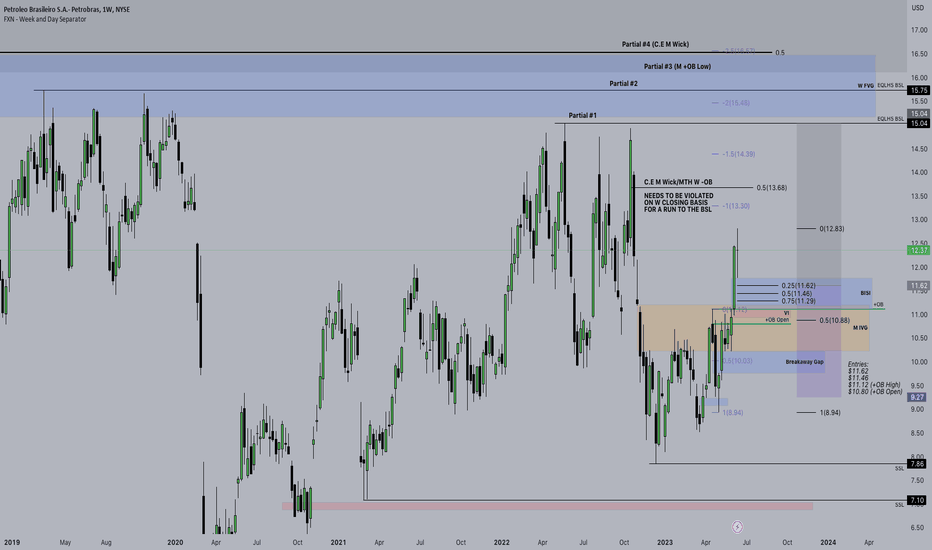This screenshot has height=550, width=932.
Task: Click the current price tag 12.37
Action: pyautogui.click(x=918, y=250)
